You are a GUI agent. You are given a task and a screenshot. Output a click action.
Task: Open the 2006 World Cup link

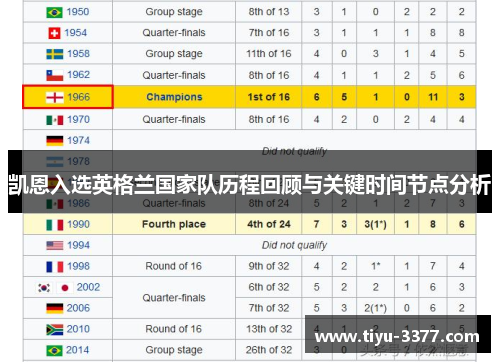click(x=78, y=308)
